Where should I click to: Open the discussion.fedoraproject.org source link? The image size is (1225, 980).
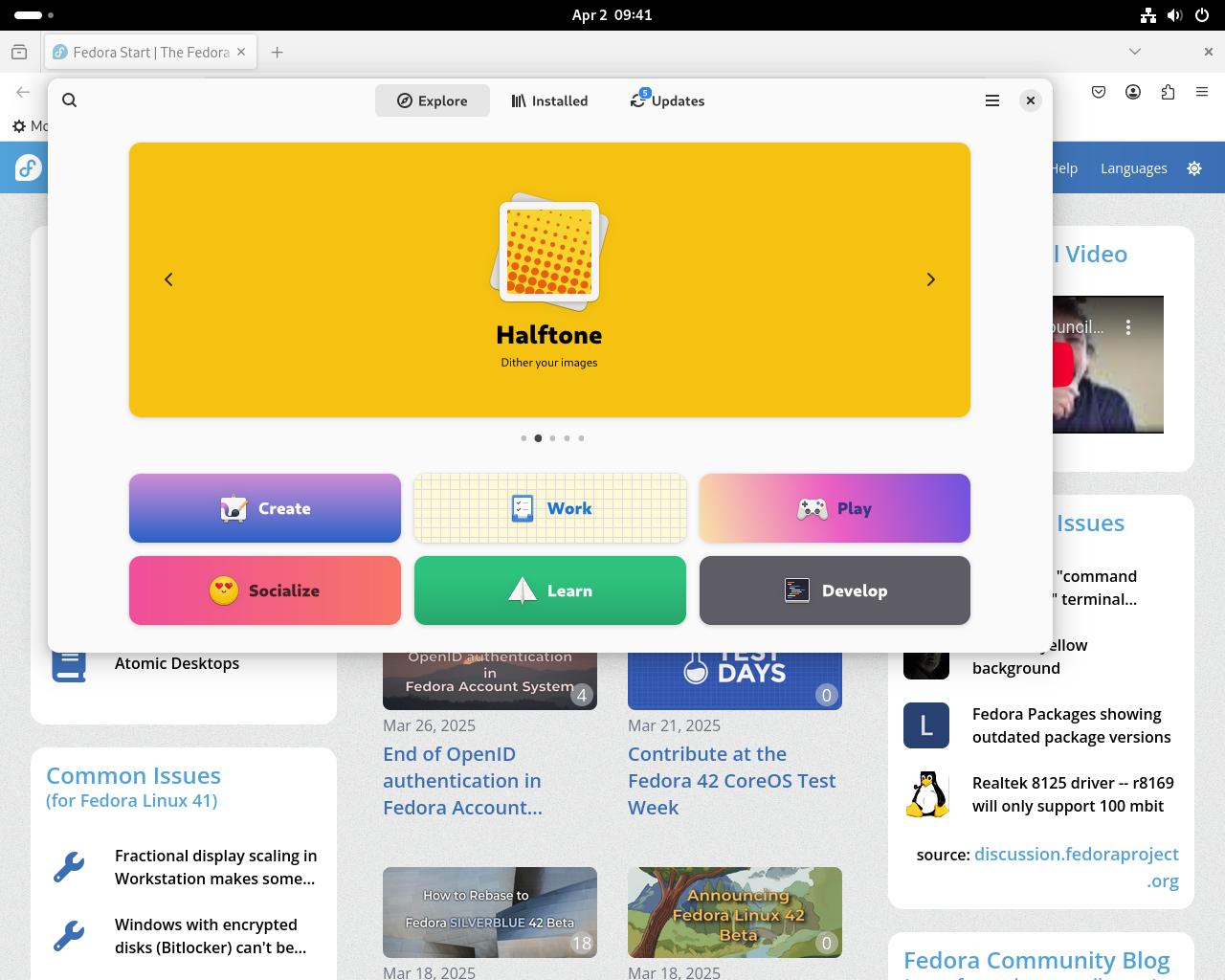[1077, 867]
